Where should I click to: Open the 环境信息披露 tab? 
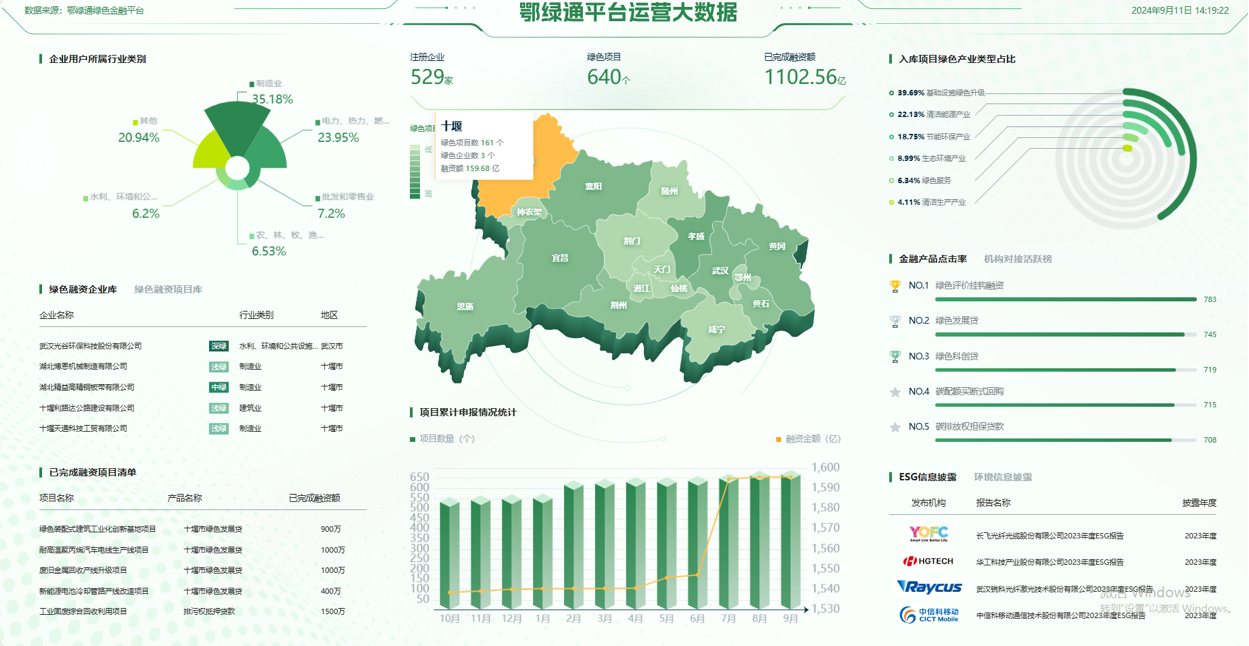click(1003, 478)
